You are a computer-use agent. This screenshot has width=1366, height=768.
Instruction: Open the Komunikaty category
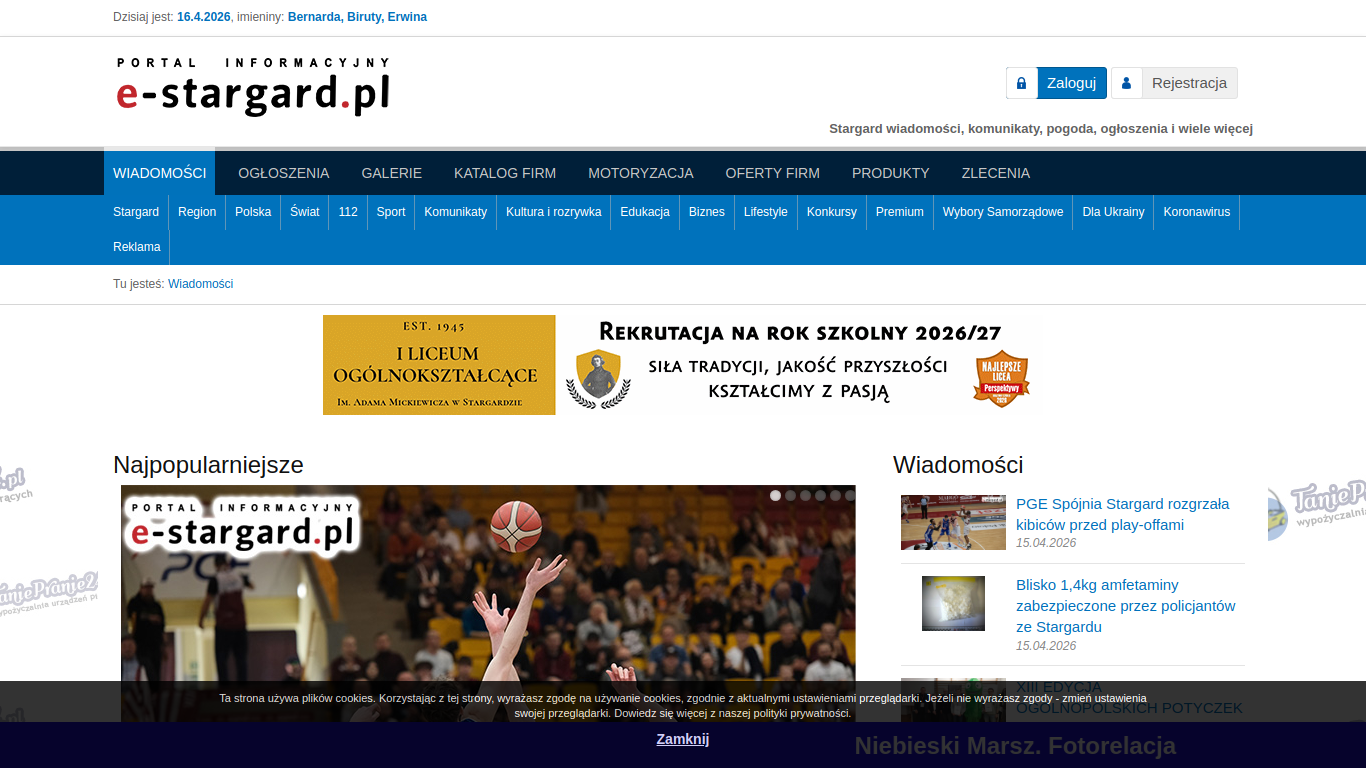click(x=456, y=212)
